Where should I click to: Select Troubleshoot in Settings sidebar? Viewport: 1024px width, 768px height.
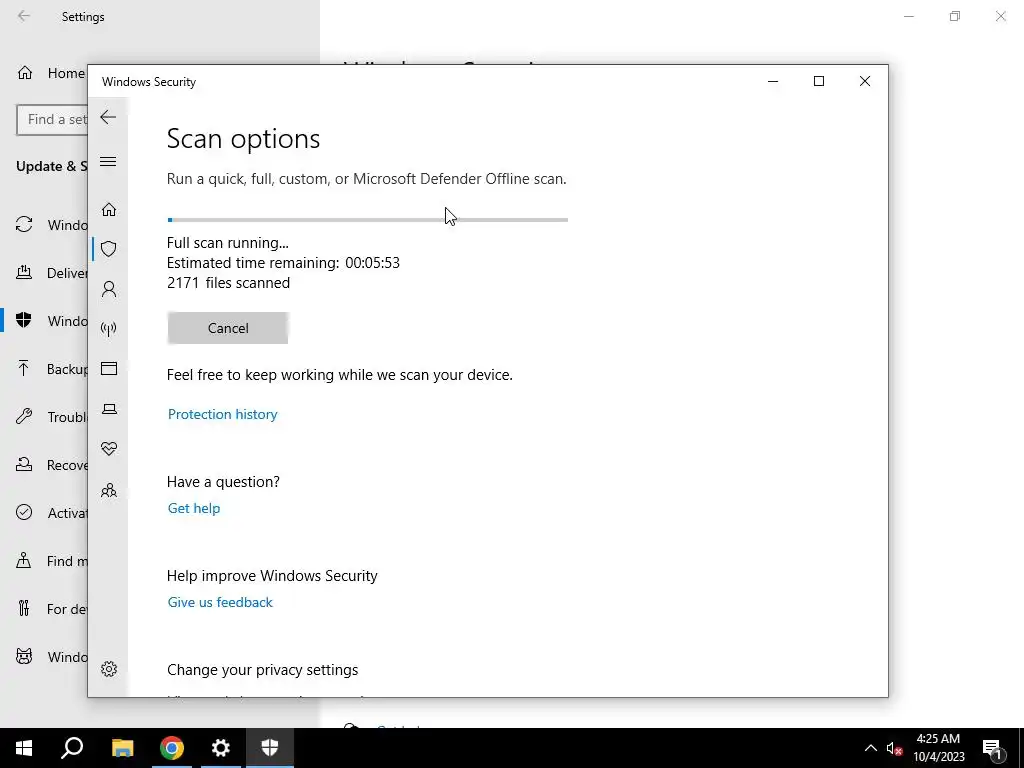tap(50, 417)
